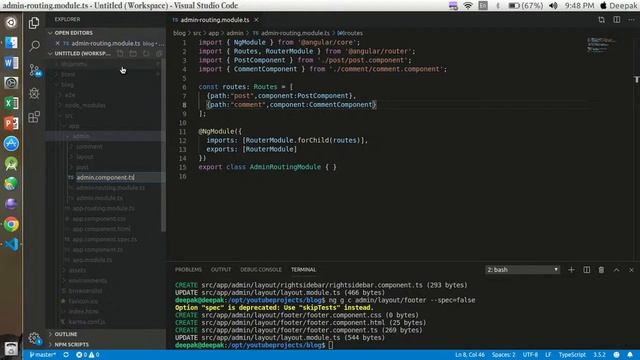The image size is (640, 360).
Task: Switch to the Output tab
Action: [221, 270]
